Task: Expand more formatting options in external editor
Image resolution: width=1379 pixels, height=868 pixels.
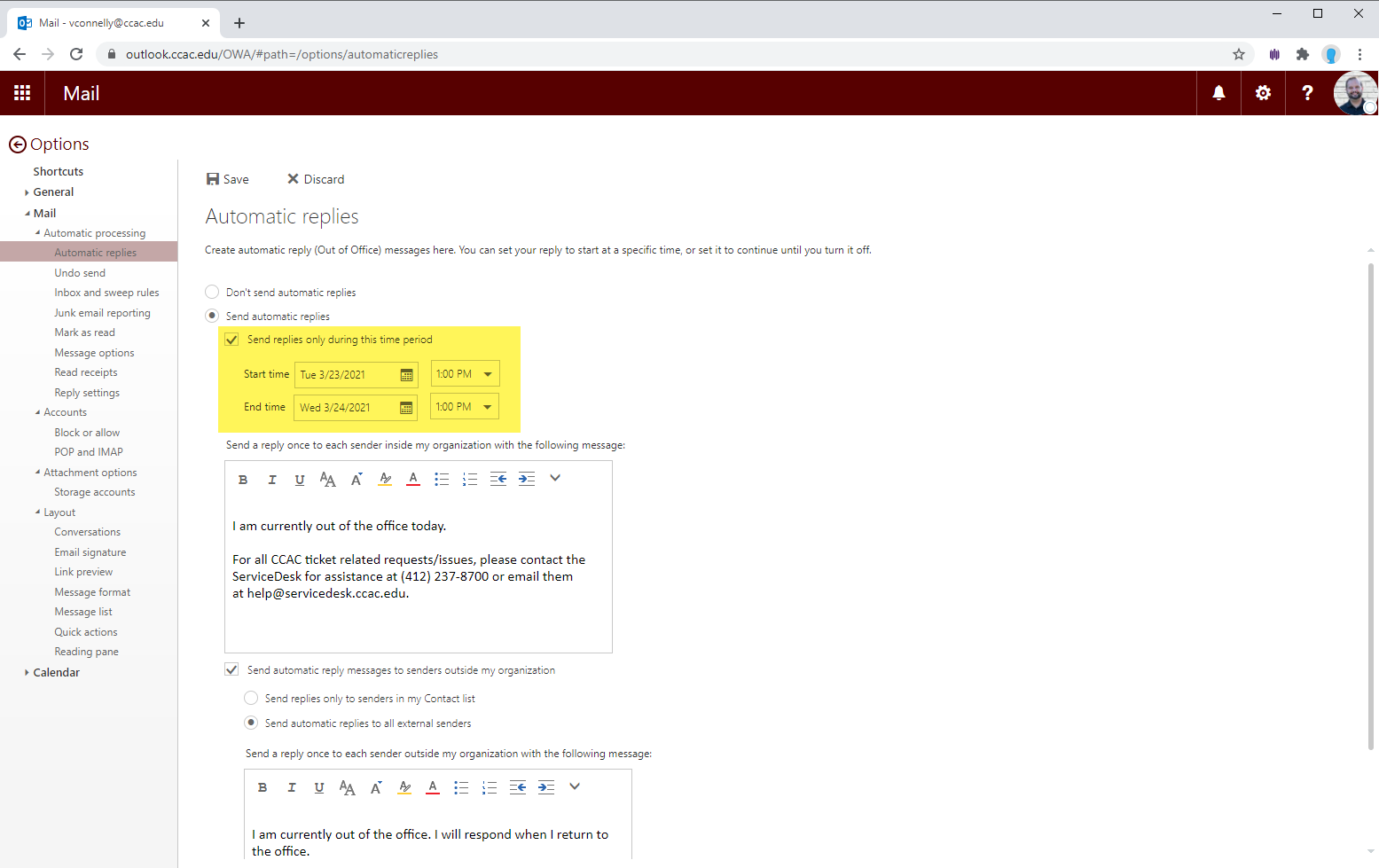Action: point(575,786)
